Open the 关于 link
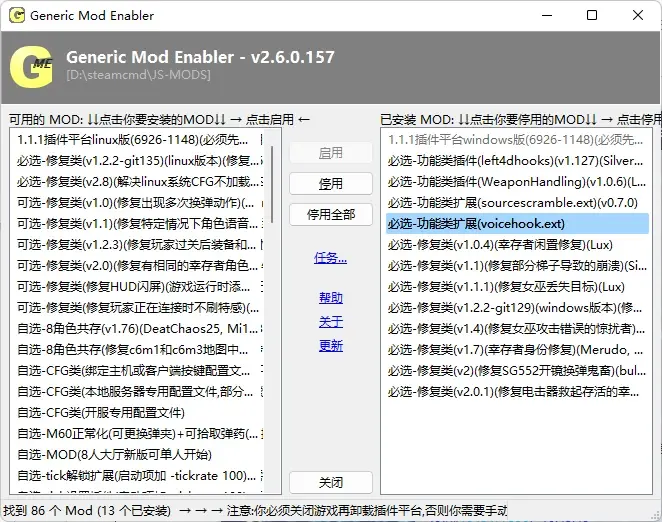The image size is (662, 522). [x=331, y=322]
